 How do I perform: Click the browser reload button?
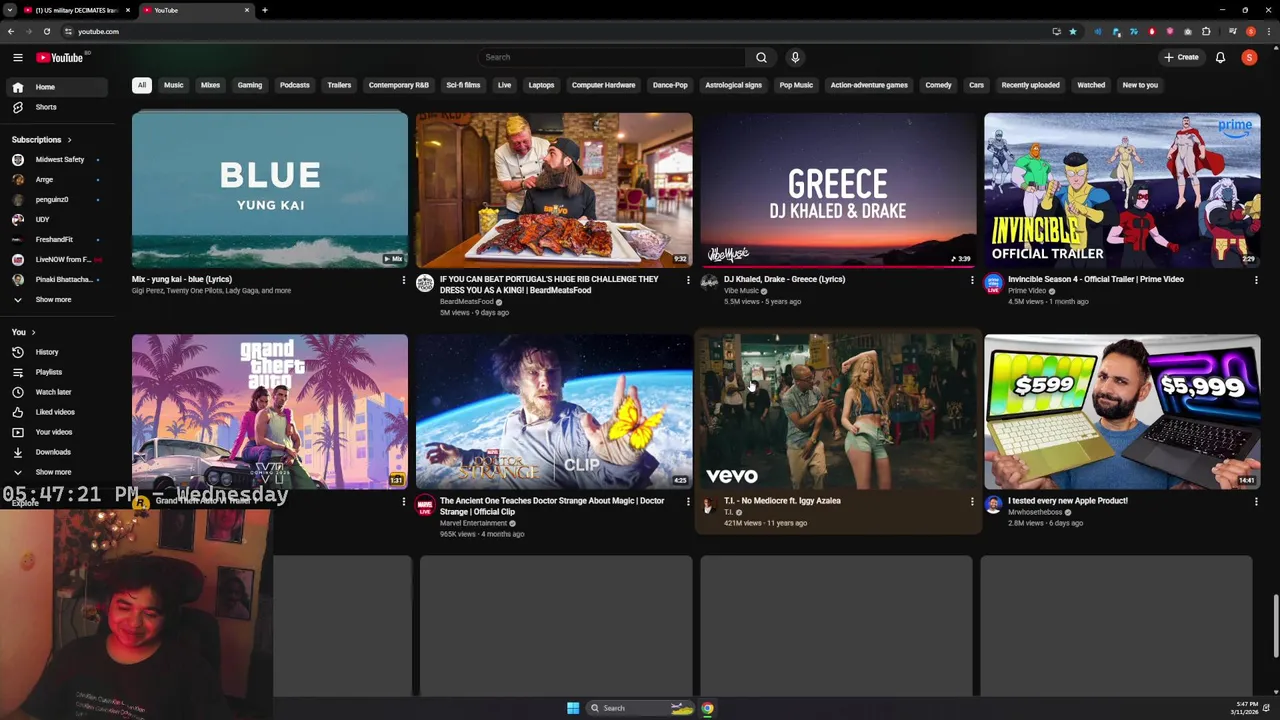(x=47, y=31)
